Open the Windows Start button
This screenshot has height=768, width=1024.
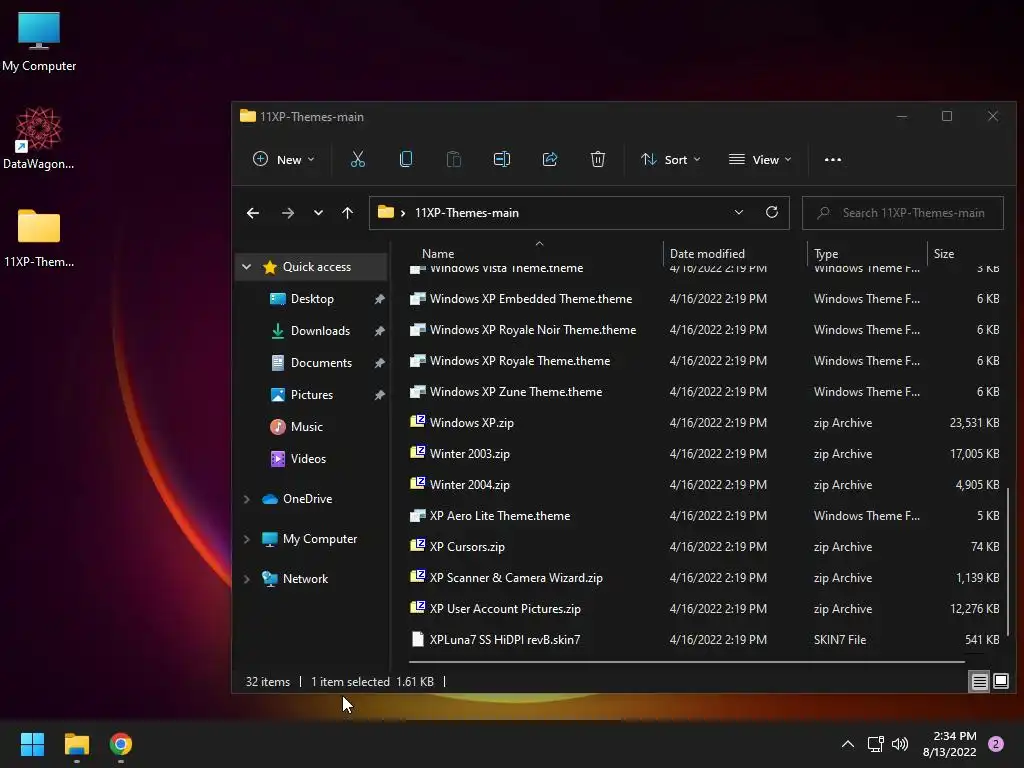point(32,744)
